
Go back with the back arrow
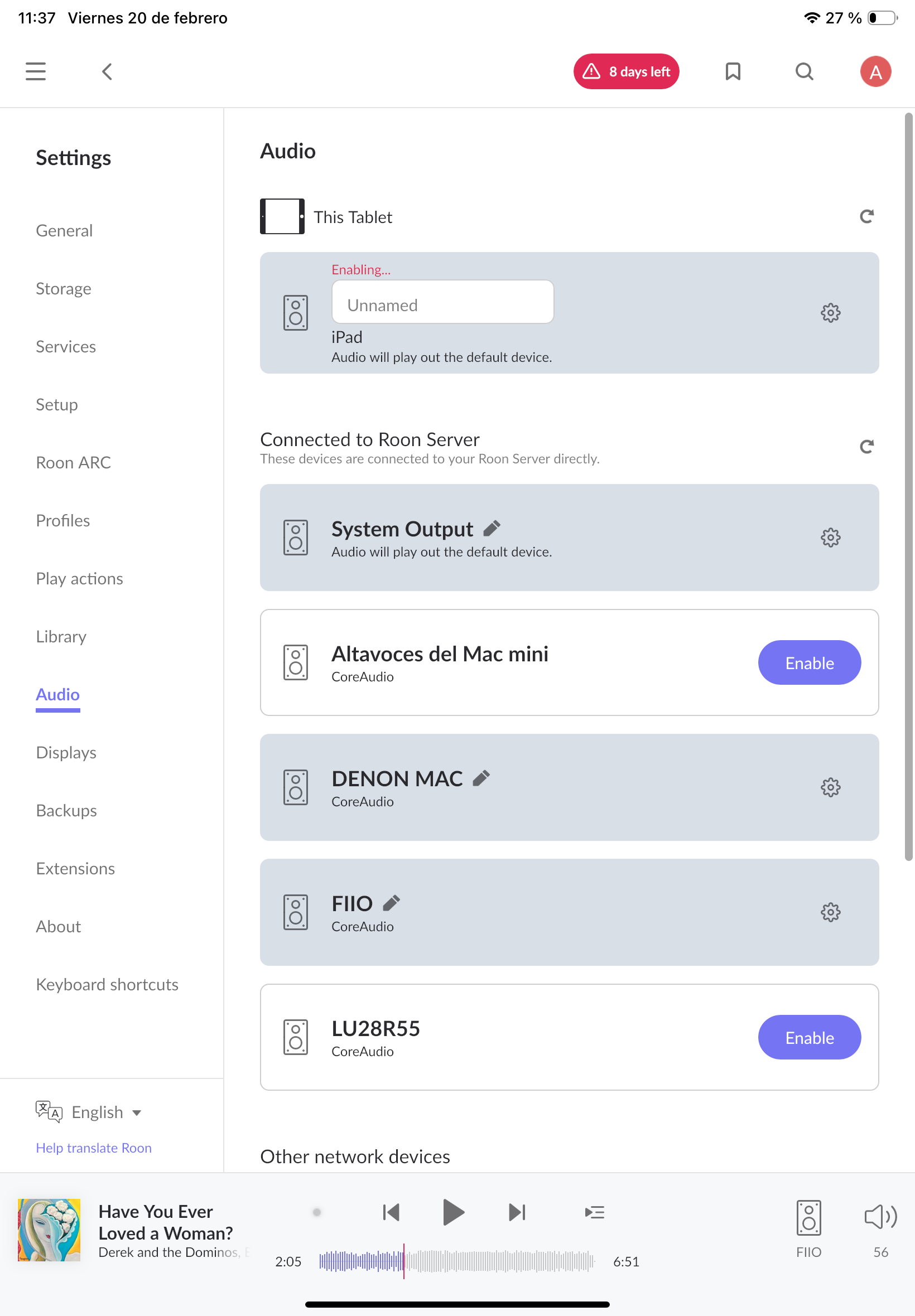(x=107, y=71)
